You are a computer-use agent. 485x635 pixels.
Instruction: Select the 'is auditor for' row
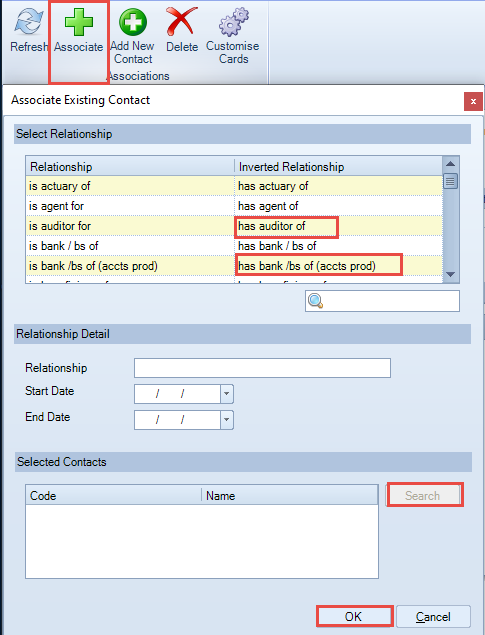[x=234, y=226]
